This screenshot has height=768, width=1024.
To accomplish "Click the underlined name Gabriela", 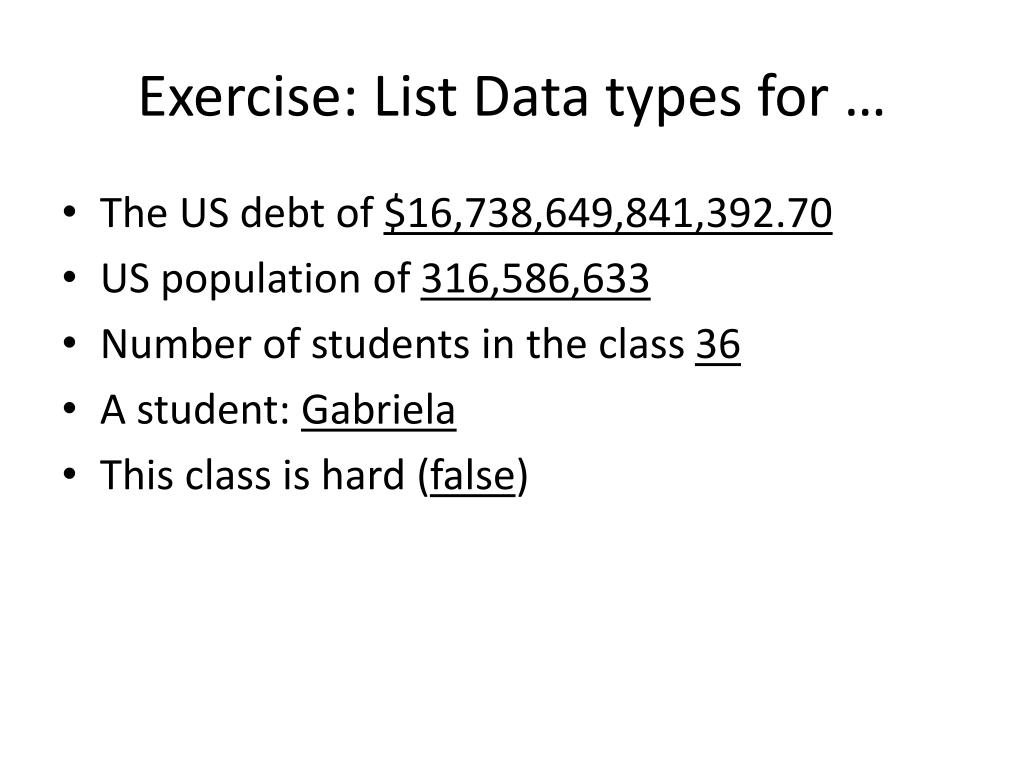I will 378,411.
